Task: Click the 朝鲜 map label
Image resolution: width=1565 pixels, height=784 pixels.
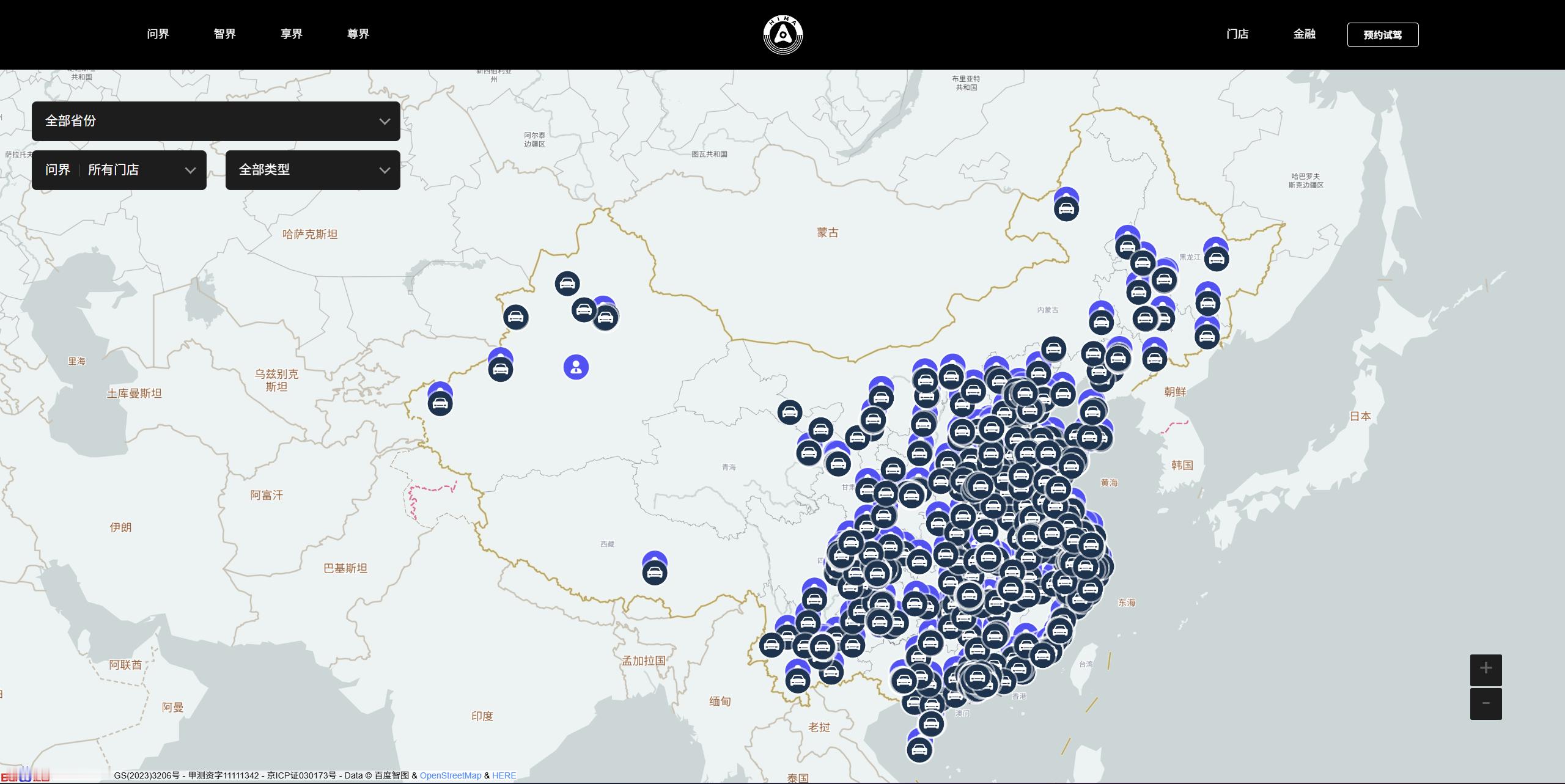Action: [1175, 392]
